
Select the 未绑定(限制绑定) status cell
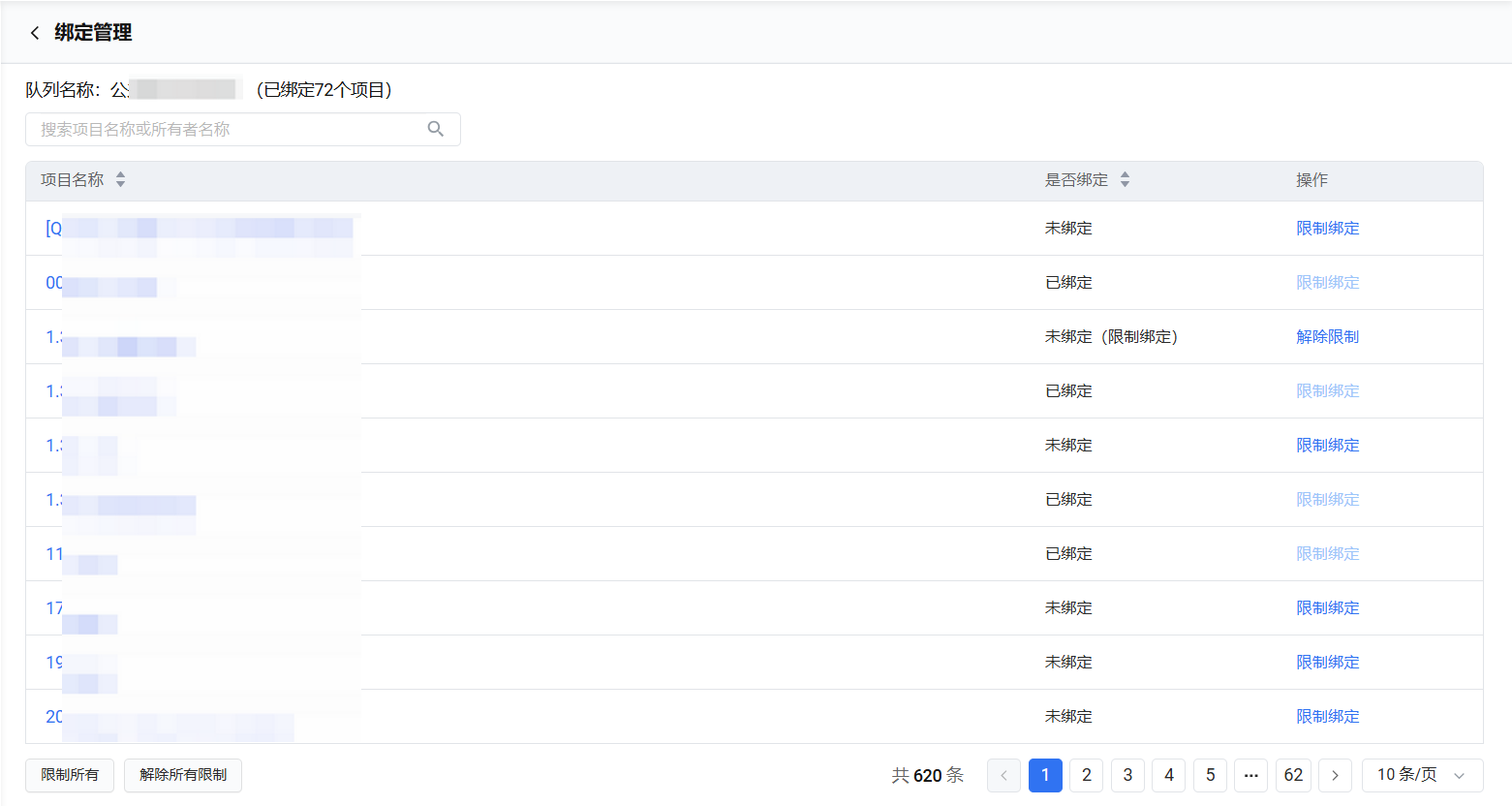click(x=1111, y=337)
